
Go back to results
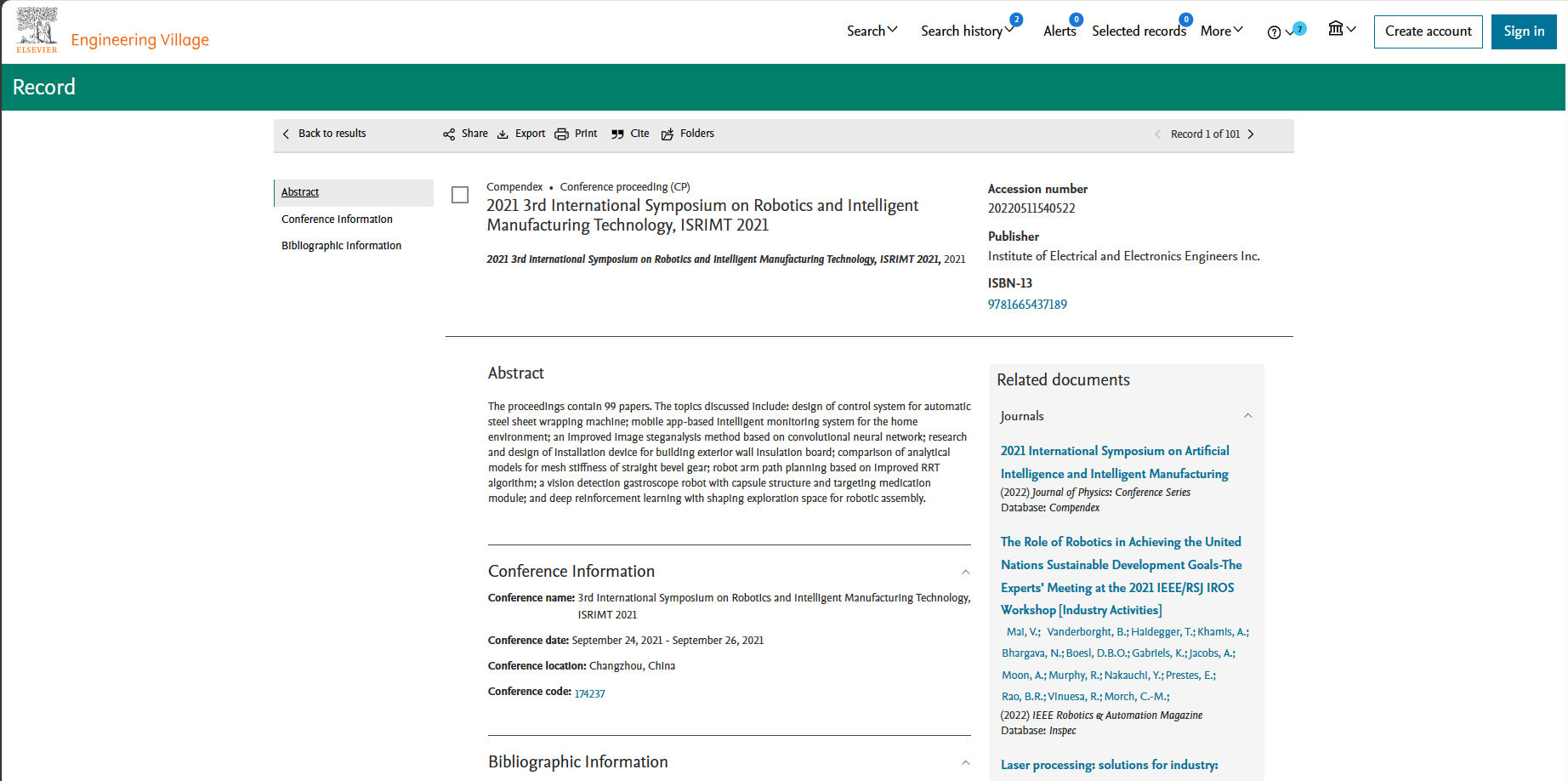tap(324, 134)
